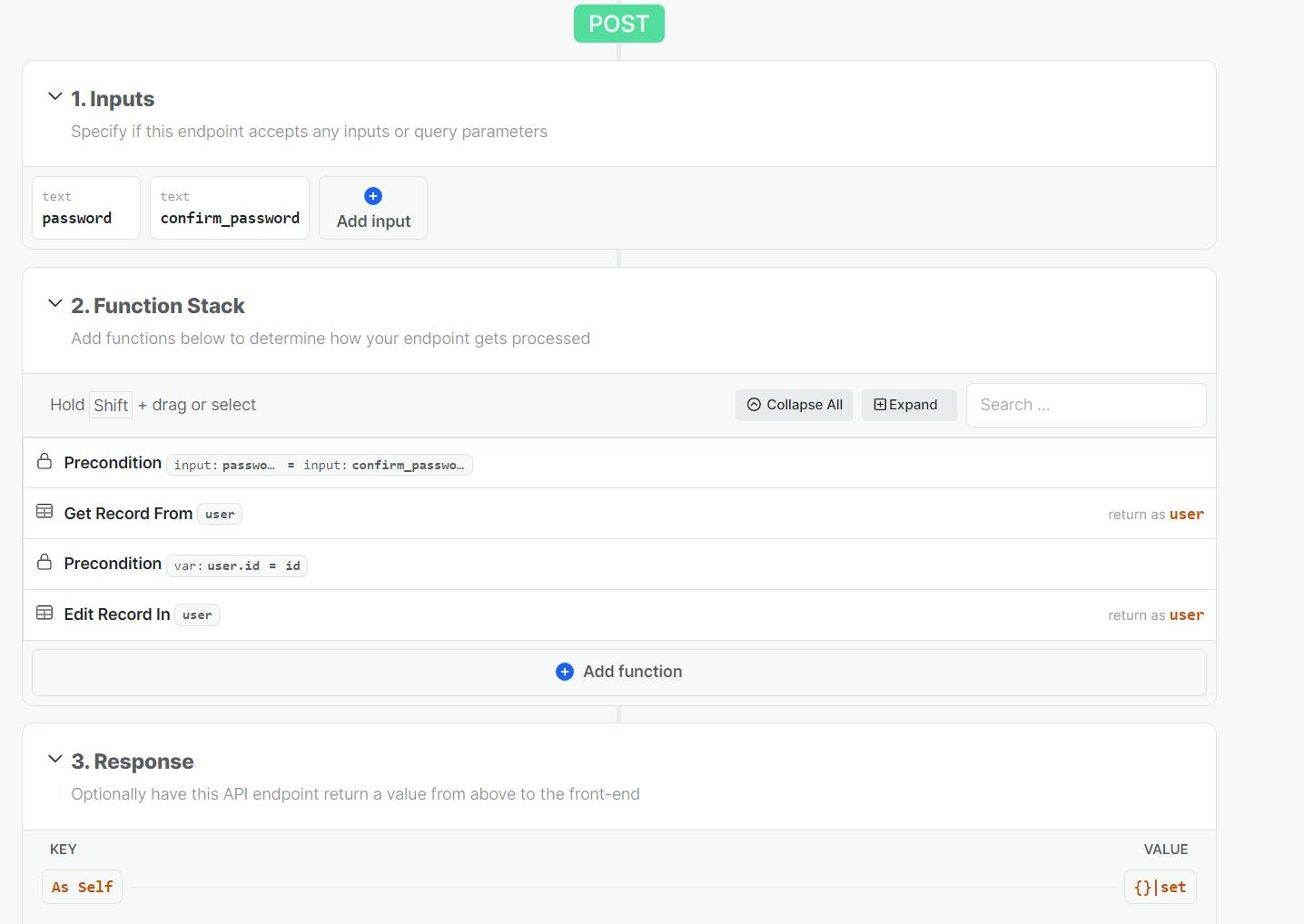The width and height of the screenshot is (1304, 924).
Task: Select the confirm_password text input card
Action: (x=230, y=208)
